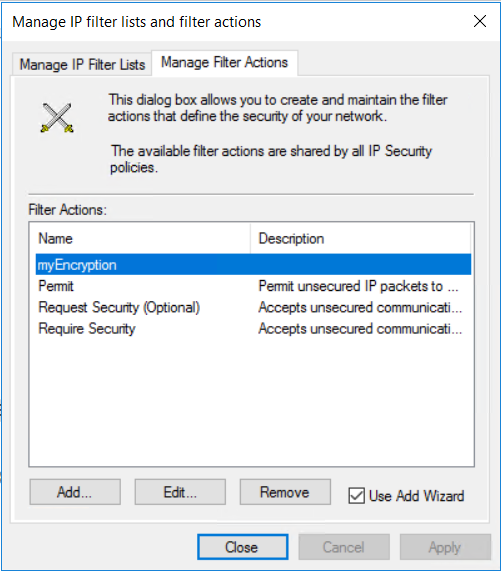
Task: Click the Add... button
Action: tap(75, 492)
